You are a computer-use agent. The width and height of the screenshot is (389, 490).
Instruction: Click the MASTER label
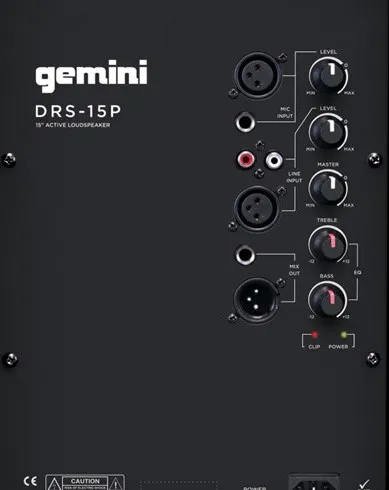coord(328,165)
